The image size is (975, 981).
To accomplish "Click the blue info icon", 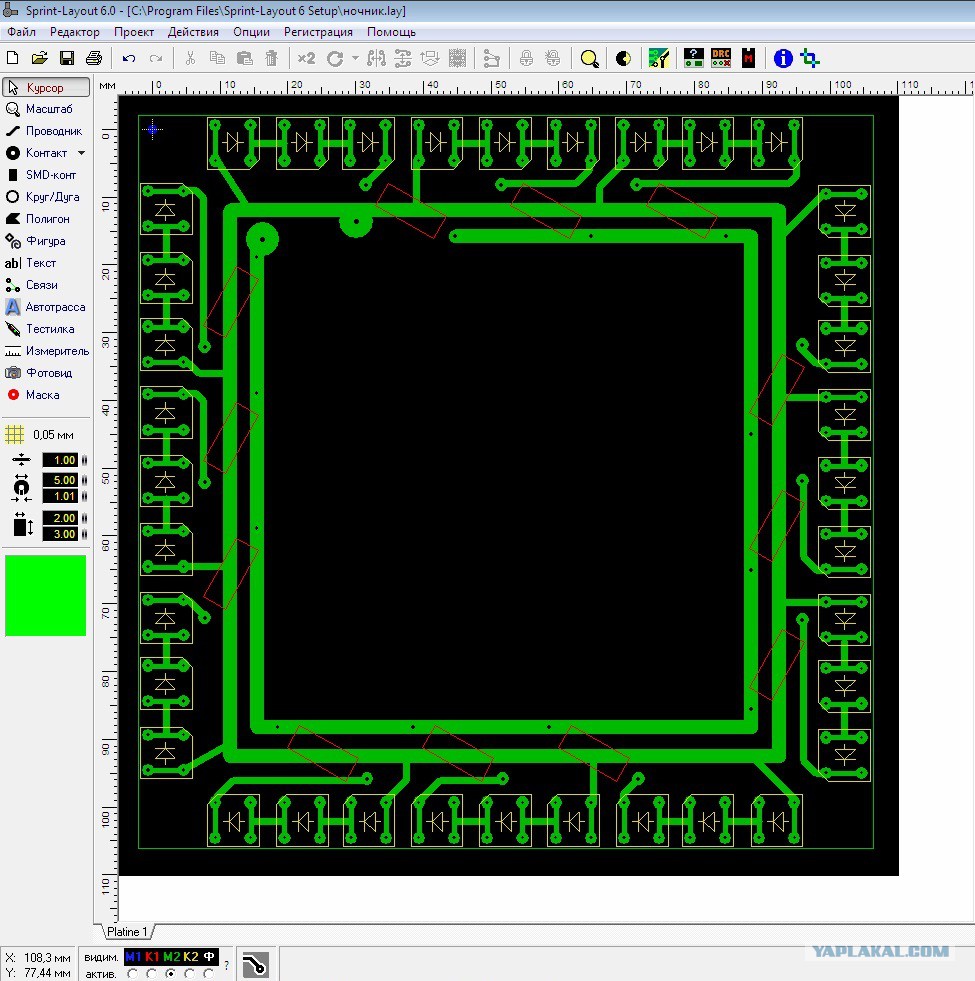I will tap(783, 59).
